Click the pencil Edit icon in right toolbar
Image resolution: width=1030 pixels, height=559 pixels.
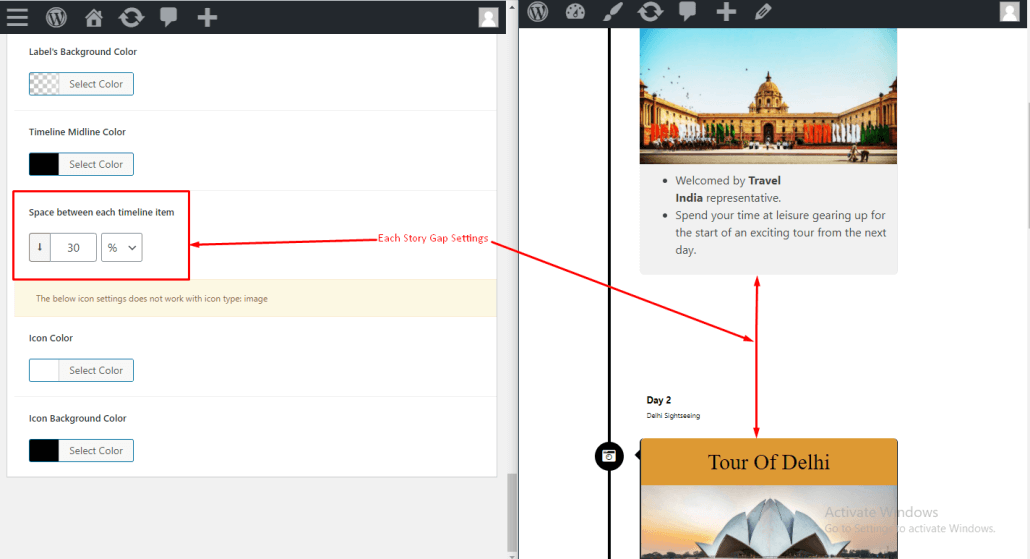pos(763,12)
